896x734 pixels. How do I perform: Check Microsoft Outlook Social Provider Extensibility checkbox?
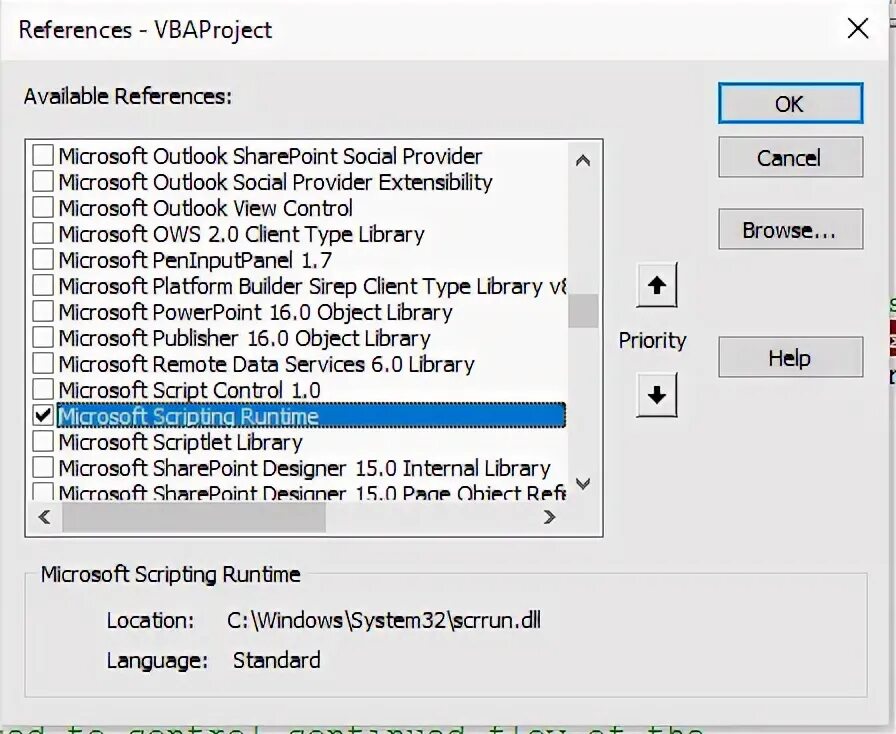pyautogui.click(x=43, y=181)
